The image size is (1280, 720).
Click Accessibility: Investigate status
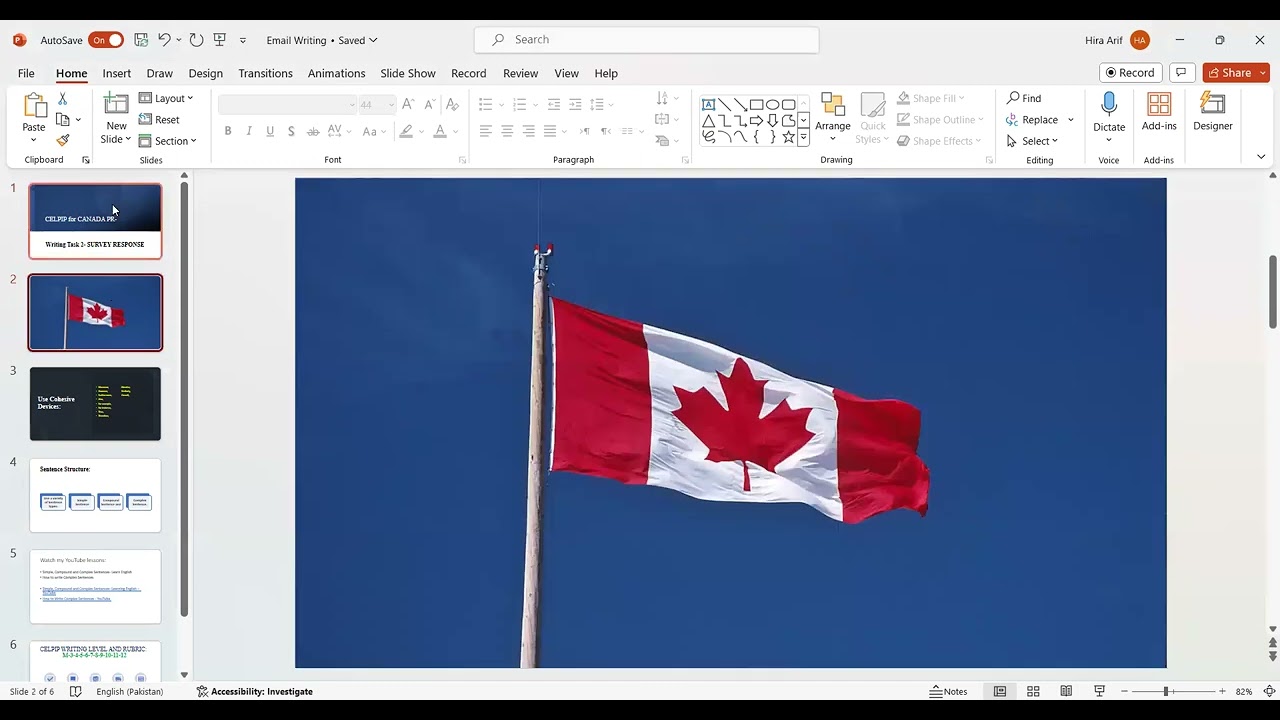[x=254, y=691]
